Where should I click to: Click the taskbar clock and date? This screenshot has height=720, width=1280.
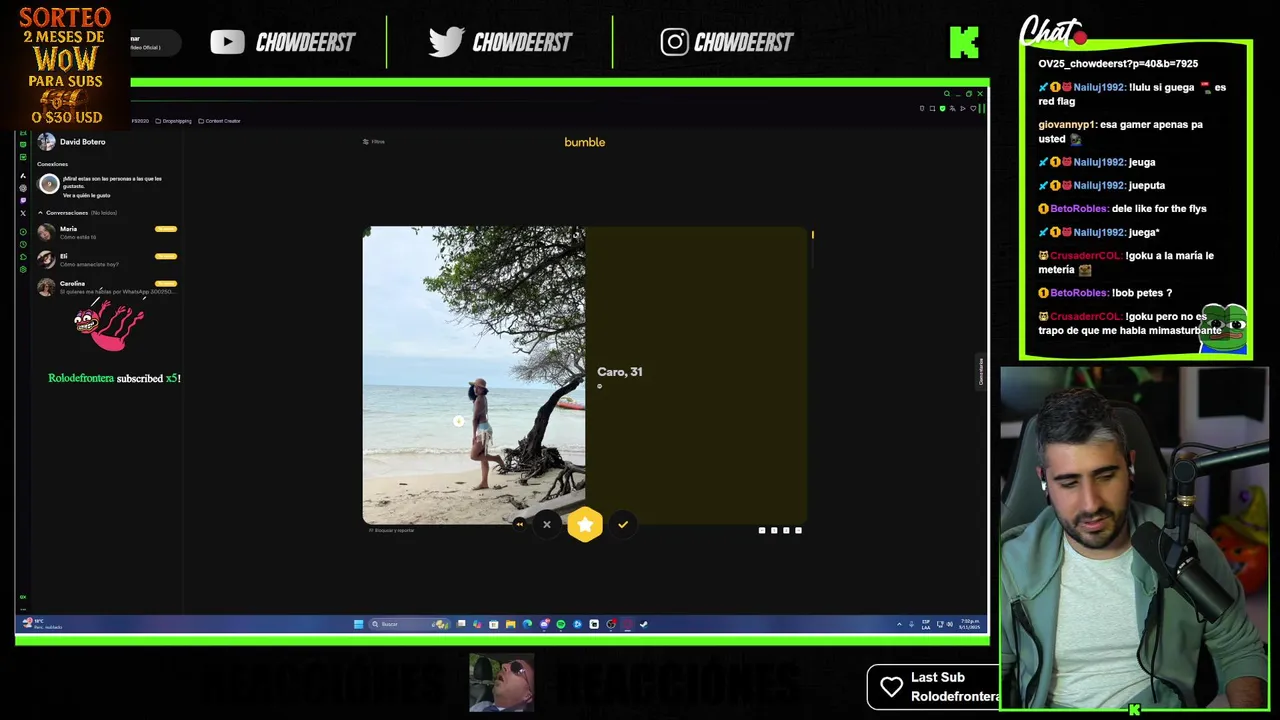tap(970, 624)
